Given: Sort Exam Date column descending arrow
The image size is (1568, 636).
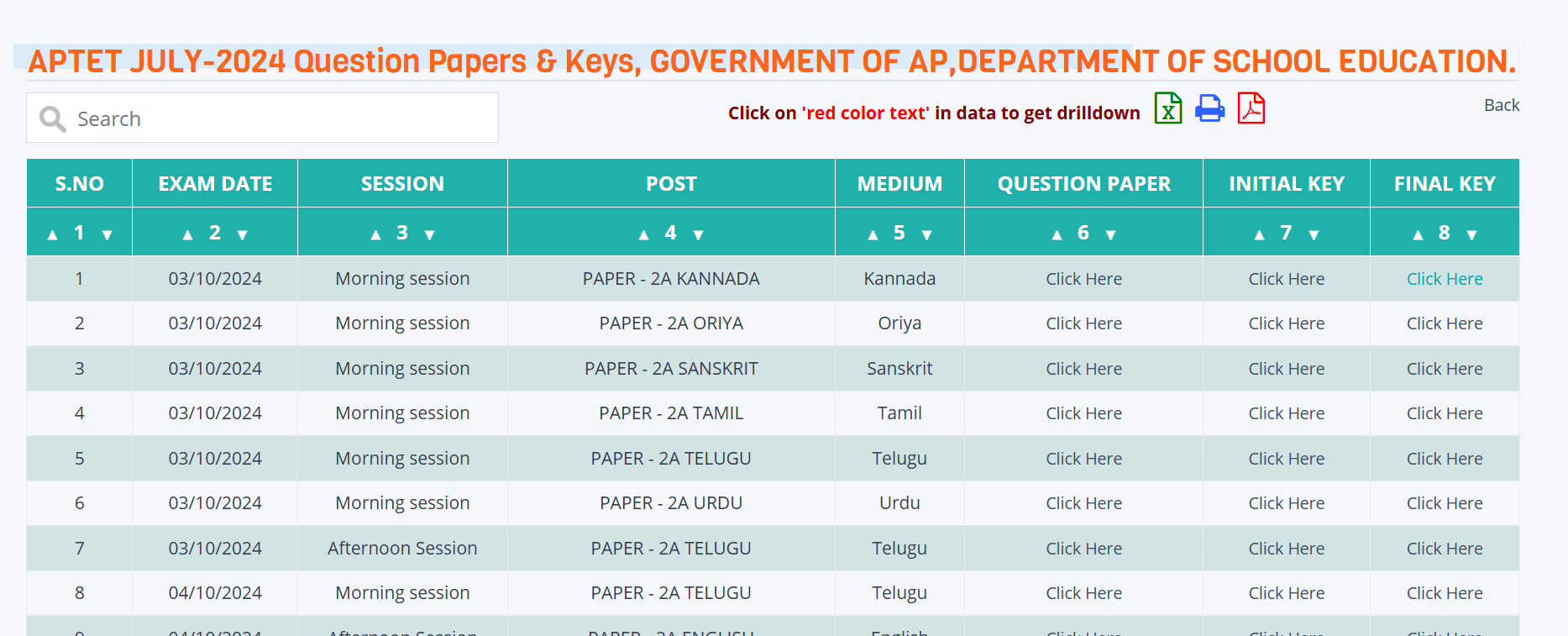Looking at the screenshot, I should (x=243, y=235).
